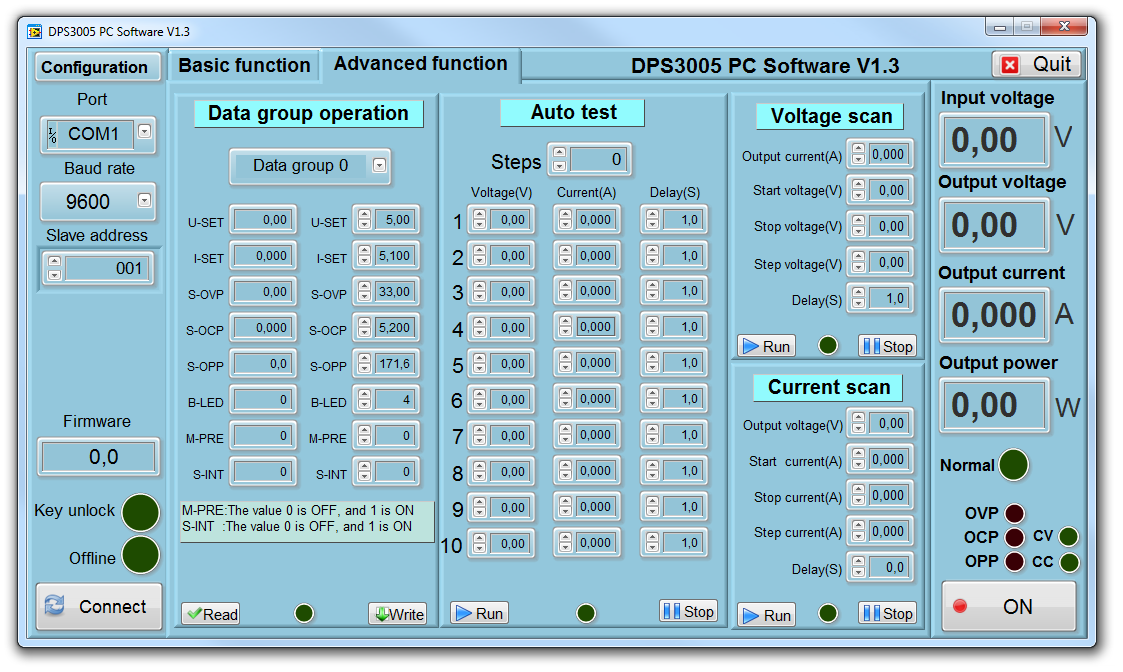Open the COM1 port dropdown
This screenshot has width=1123, height=672.
pyautogui.click(x=145, y=131)
